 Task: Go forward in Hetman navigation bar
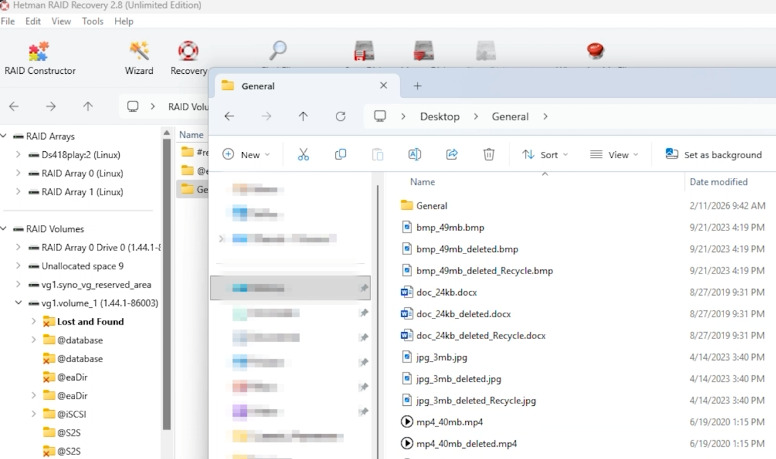[x=50, y=106]
